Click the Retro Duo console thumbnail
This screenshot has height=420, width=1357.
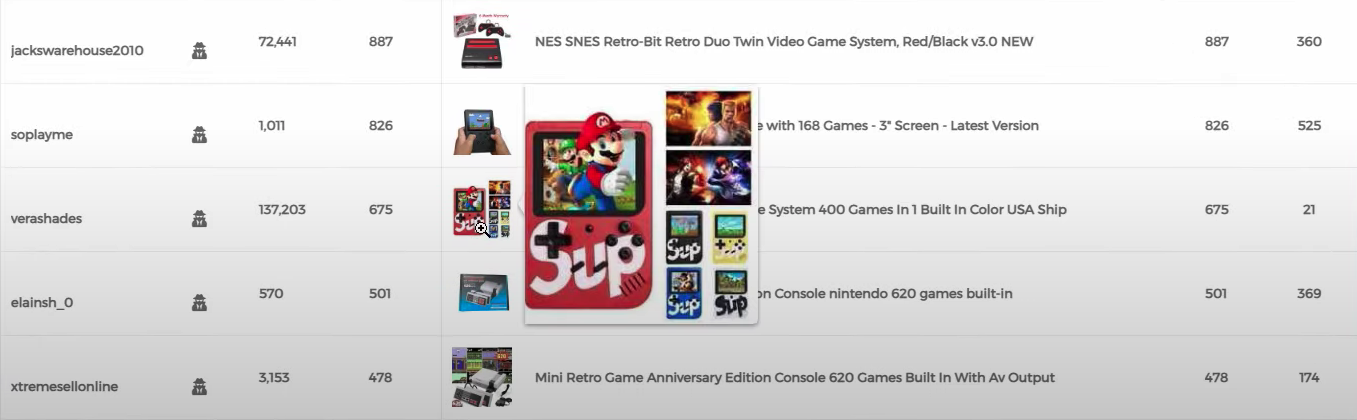482,41
